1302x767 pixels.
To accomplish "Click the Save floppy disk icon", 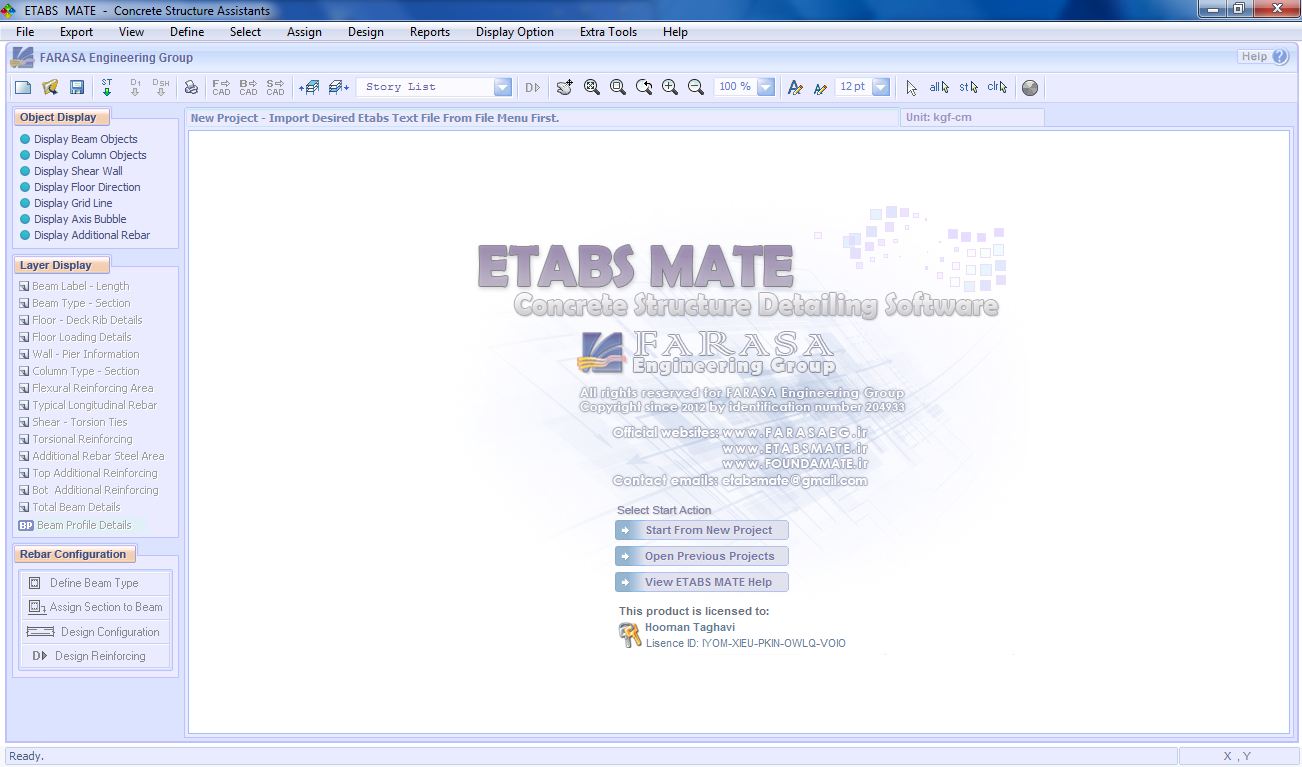I will (77, 88).
